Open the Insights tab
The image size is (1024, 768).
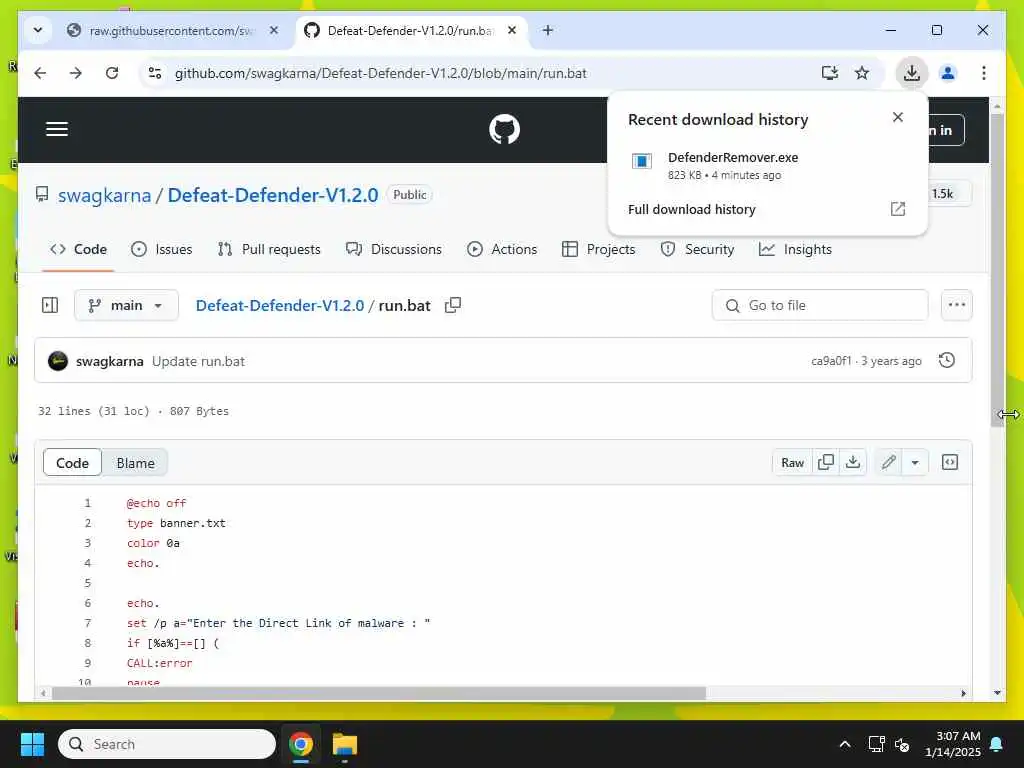[795, 249]
